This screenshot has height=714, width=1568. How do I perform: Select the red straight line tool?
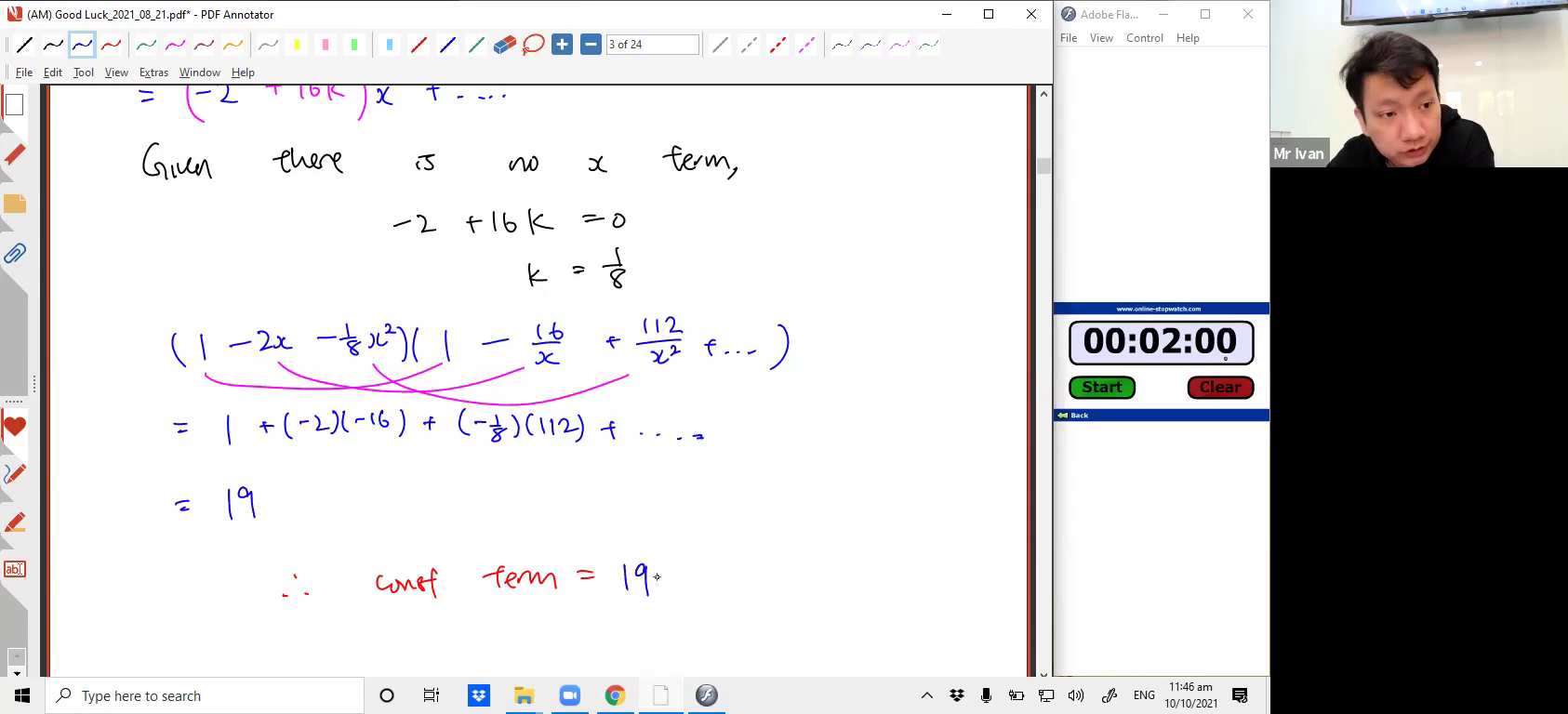419,45
